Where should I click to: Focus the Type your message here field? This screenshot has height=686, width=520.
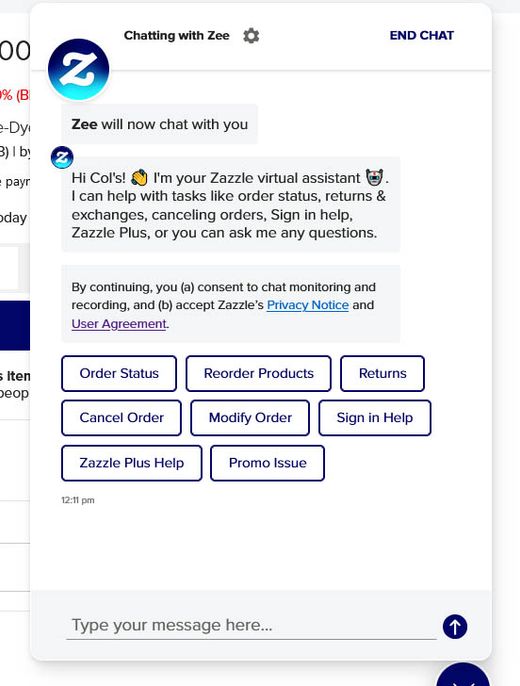(251, 626)
